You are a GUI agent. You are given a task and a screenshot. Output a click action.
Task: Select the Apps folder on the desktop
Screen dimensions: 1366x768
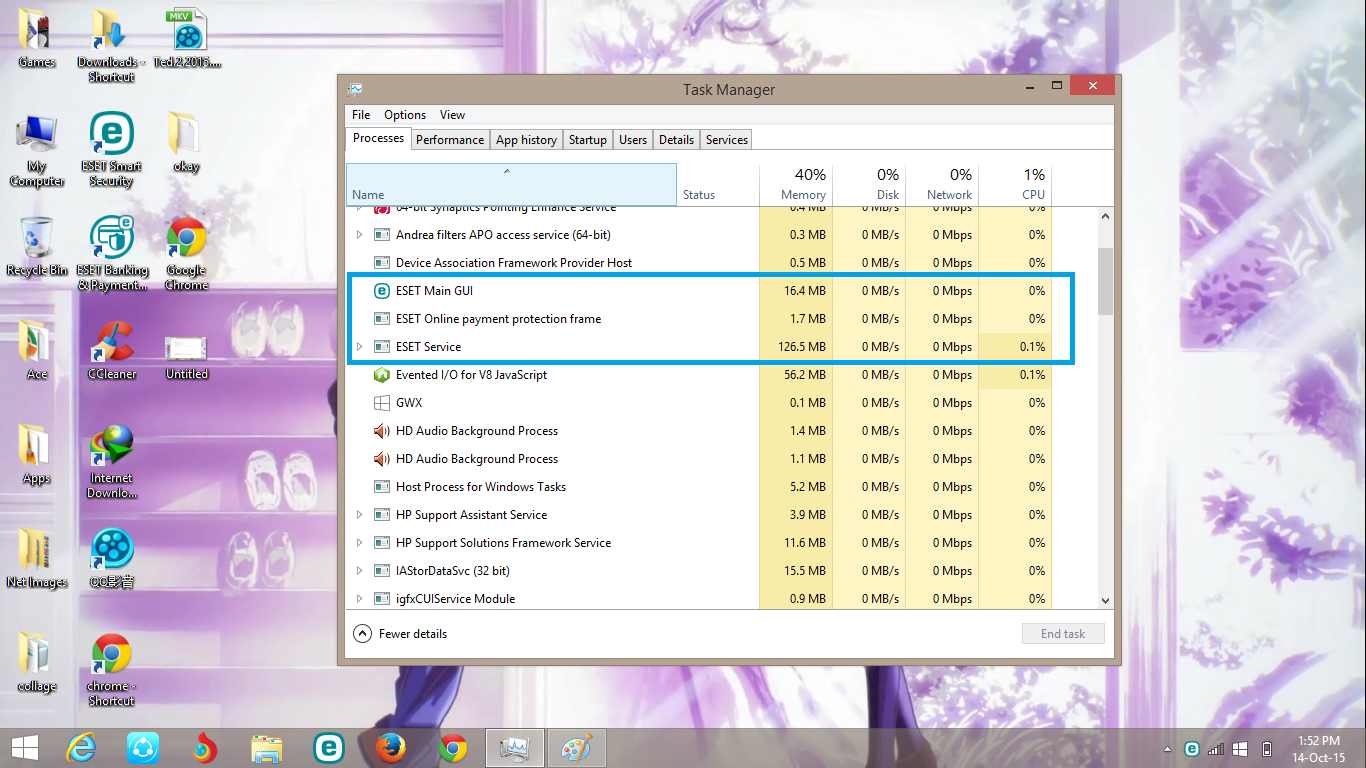(x=37, y=454)
